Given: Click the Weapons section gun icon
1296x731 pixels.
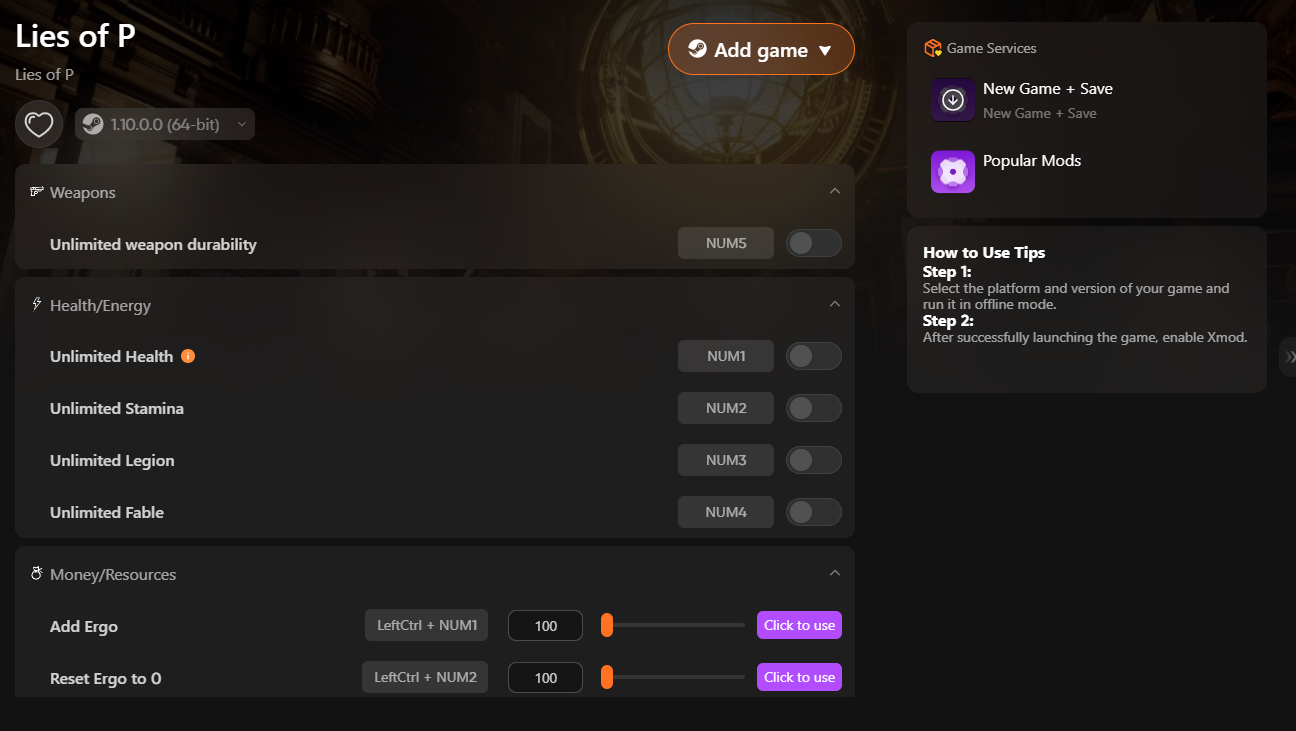Looking at the screenshot, I should [x=37, y=192].
